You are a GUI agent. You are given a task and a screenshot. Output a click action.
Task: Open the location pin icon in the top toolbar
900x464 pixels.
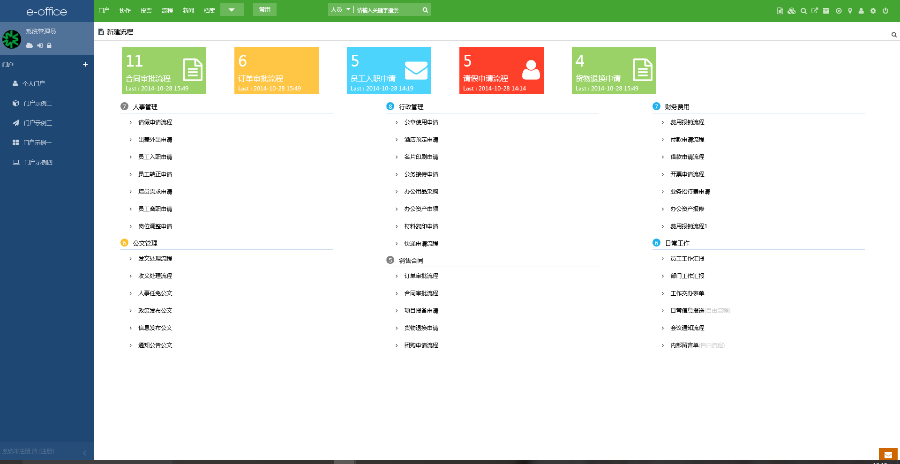pyautogui.click(x=850, y=11)
